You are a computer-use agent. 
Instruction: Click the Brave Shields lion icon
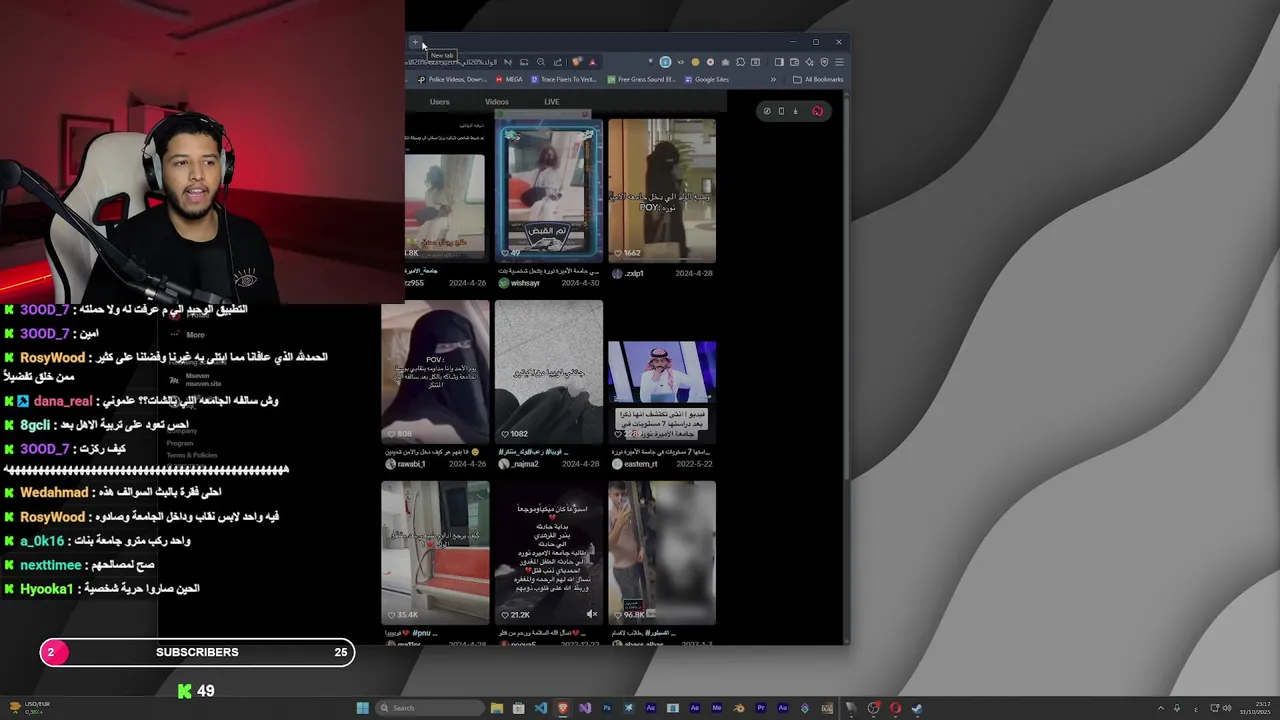[576, 62]
